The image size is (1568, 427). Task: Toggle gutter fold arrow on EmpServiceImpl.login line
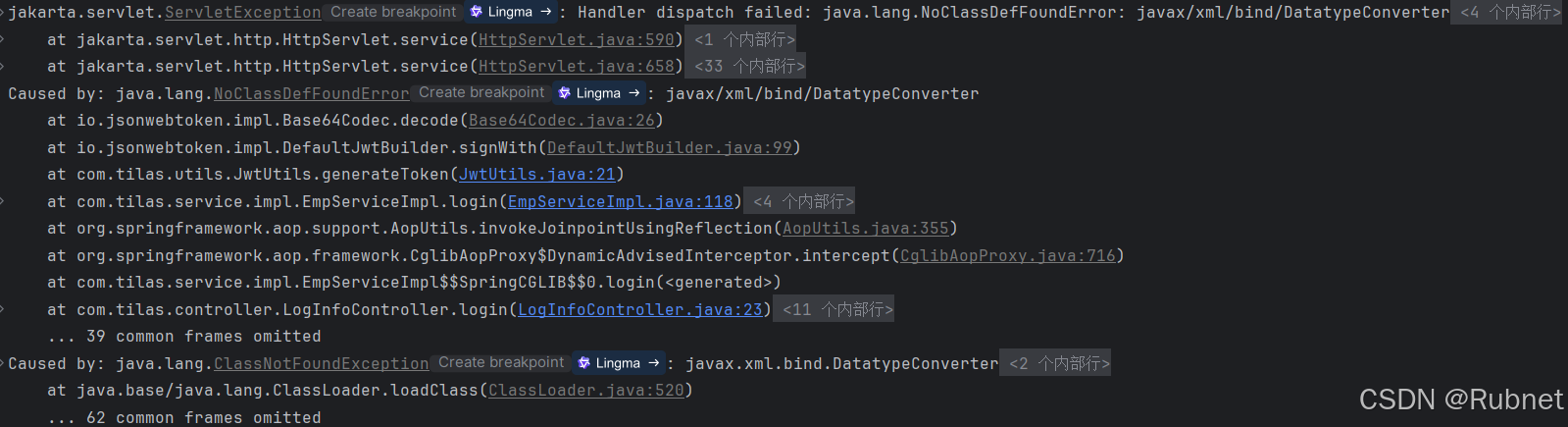point(3,202)
